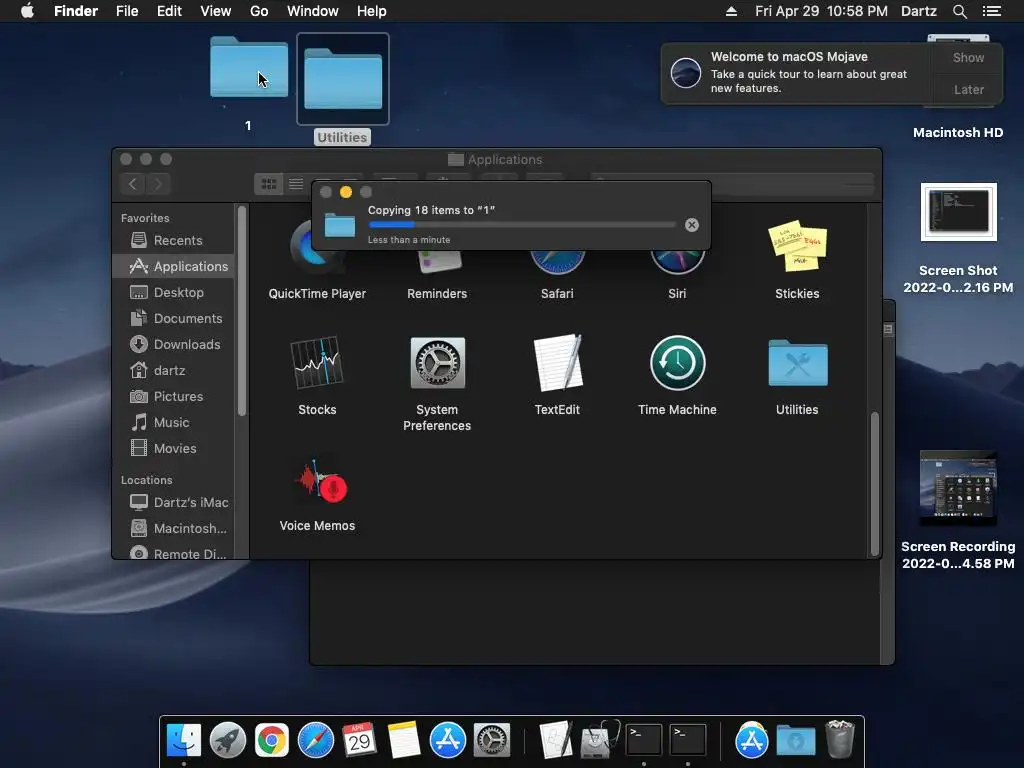
Task: Select Applications in the Finder sidebar
Action: click(x=174, y=266)
